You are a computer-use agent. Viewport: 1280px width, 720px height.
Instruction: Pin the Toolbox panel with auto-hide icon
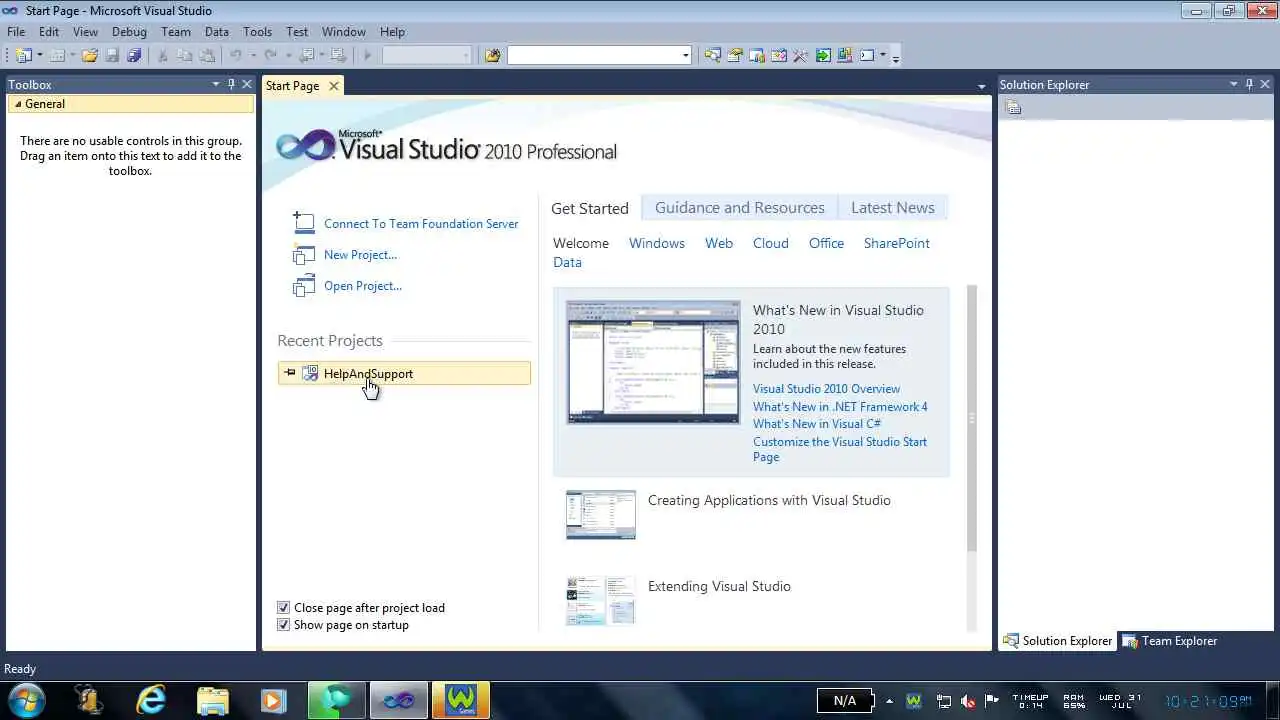[232, 85]
